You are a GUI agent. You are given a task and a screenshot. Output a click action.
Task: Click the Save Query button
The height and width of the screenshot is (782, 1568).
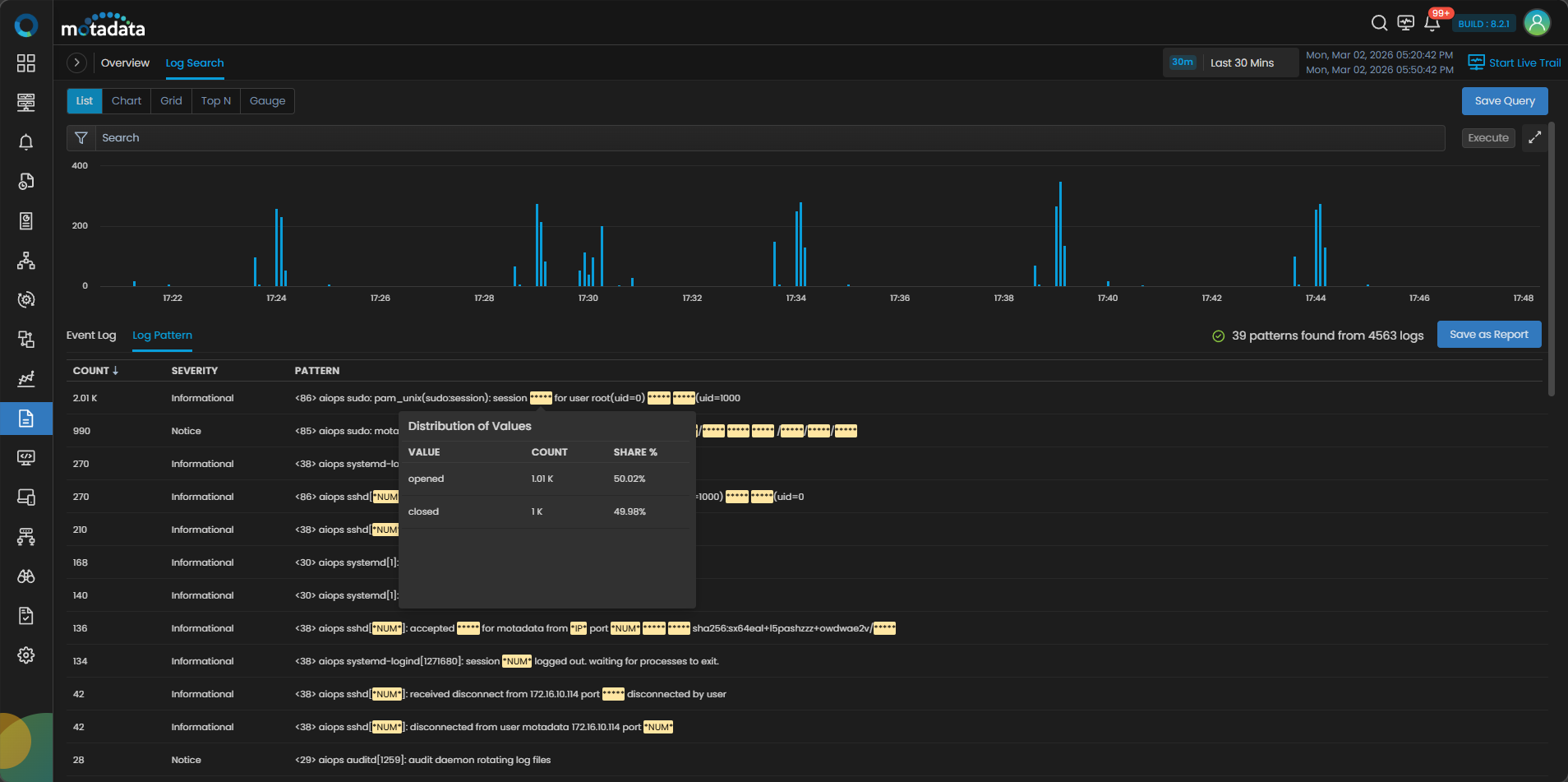(1504, 101)
